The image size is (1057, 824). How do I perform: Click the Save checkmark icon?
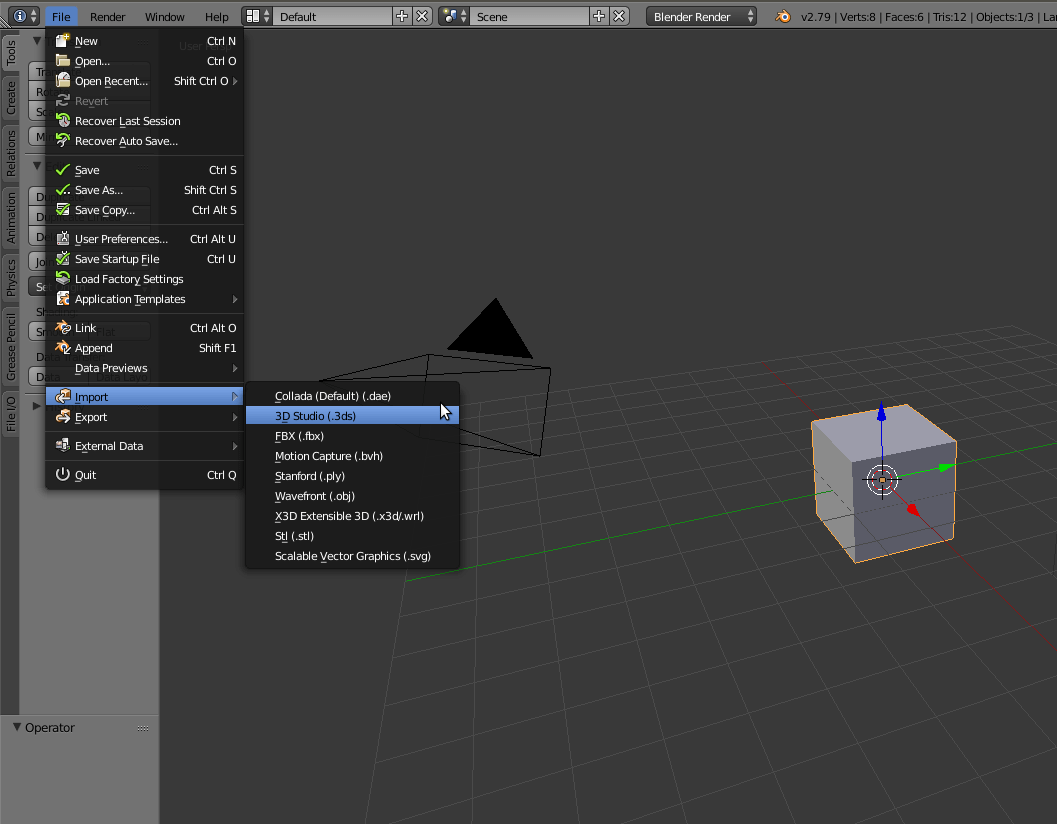63,170
